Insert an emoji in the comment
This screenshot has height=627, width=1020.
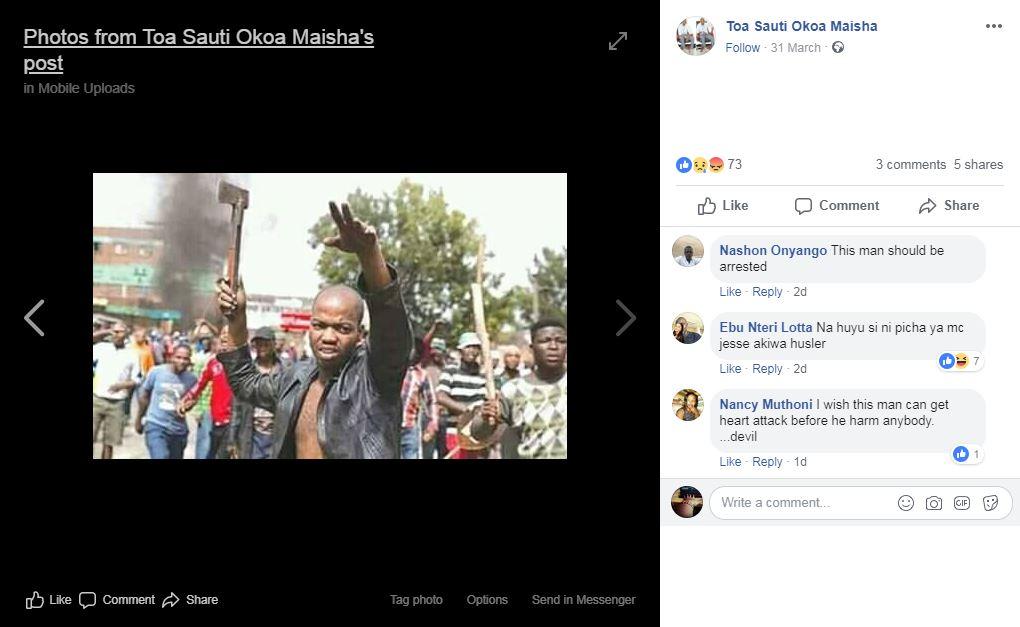(x=906, y=503)
